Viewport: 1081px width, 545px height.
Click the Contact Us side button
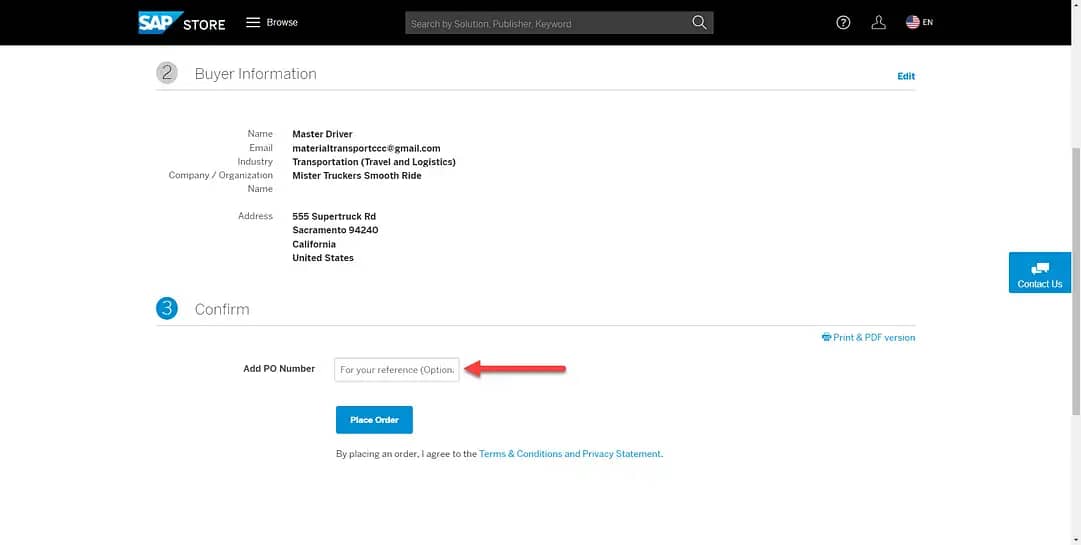[1040, 272]
